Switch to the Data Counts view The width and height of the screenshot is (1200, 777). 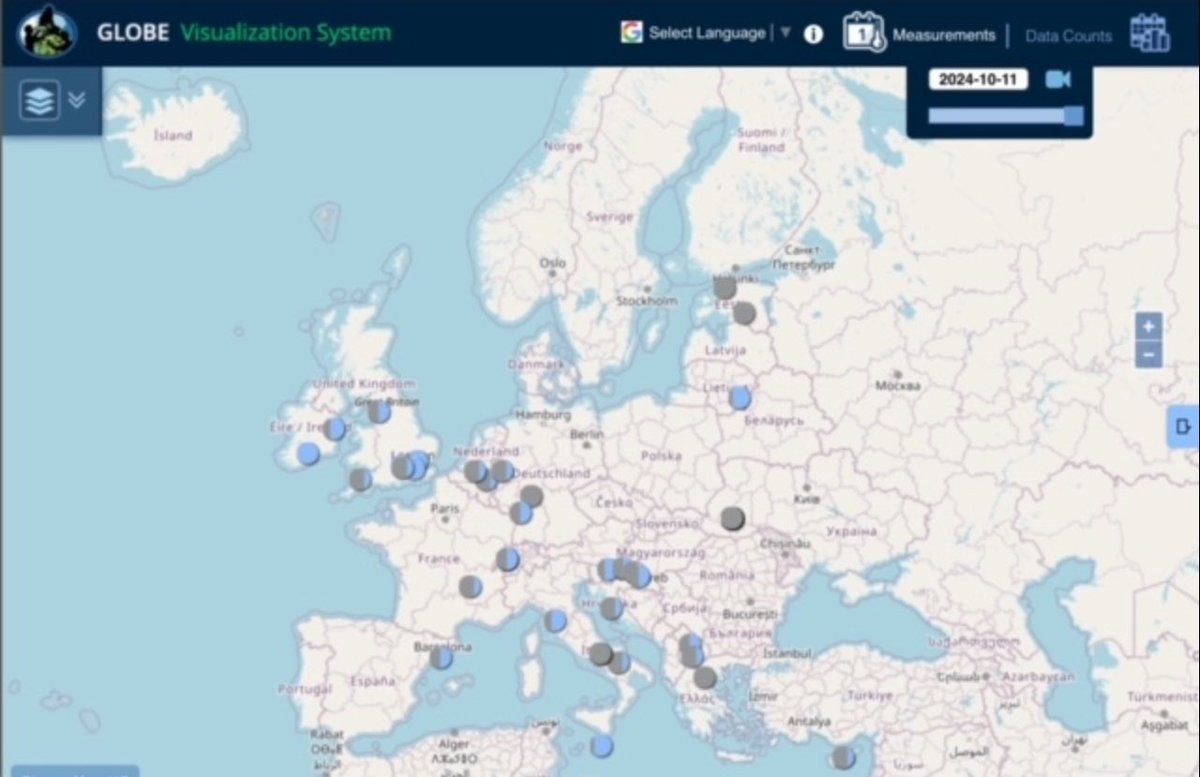point(1068,36)
